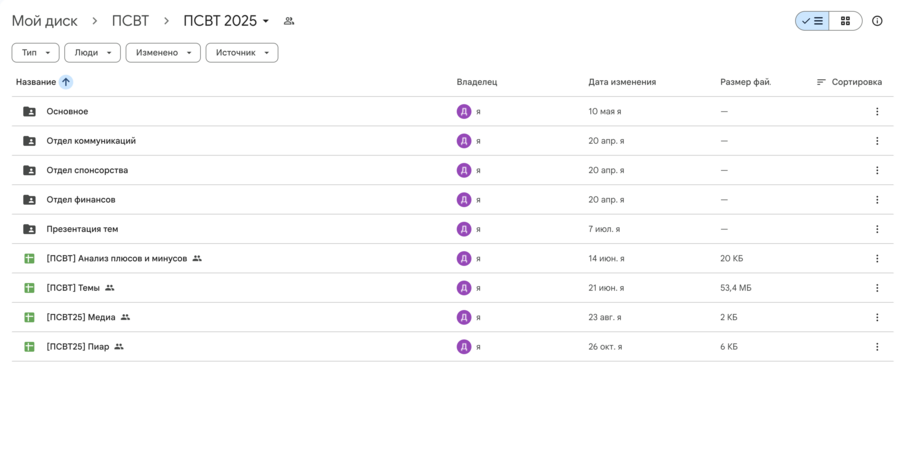Click the sheets icon of [ПСВТ] Темы
Screen dimensions: 900x473
tap(29, 288)
